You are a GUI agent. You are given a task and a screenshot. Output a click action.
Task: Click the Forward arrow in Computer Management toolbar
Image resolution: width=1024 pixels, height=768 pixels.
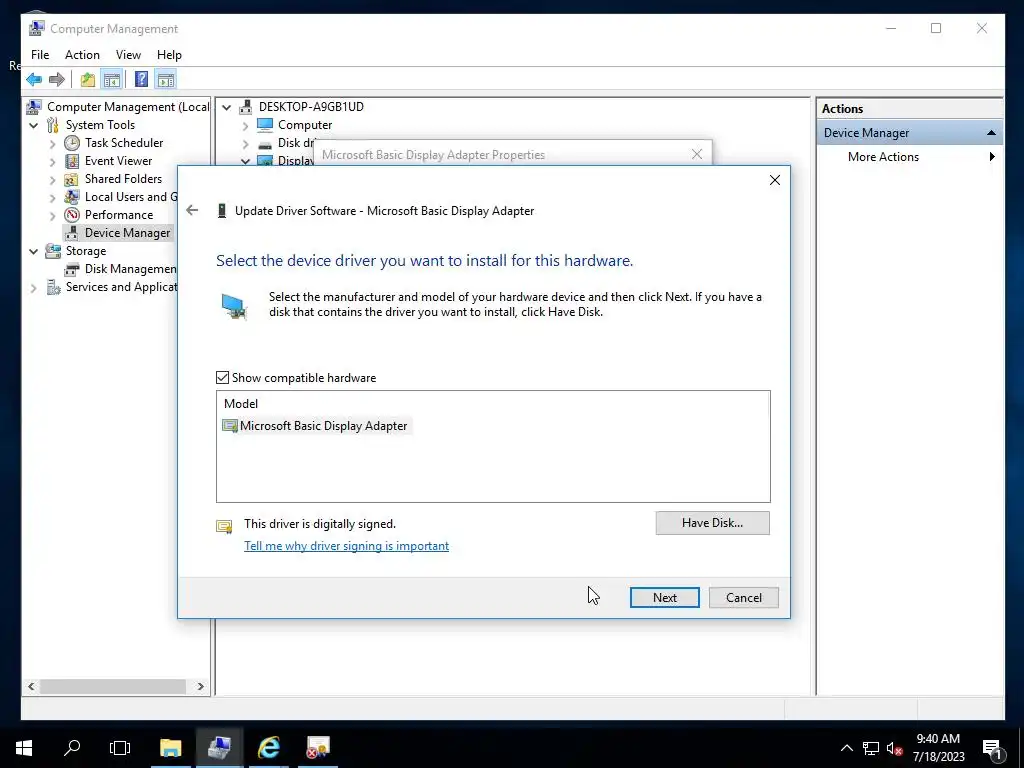57,80
